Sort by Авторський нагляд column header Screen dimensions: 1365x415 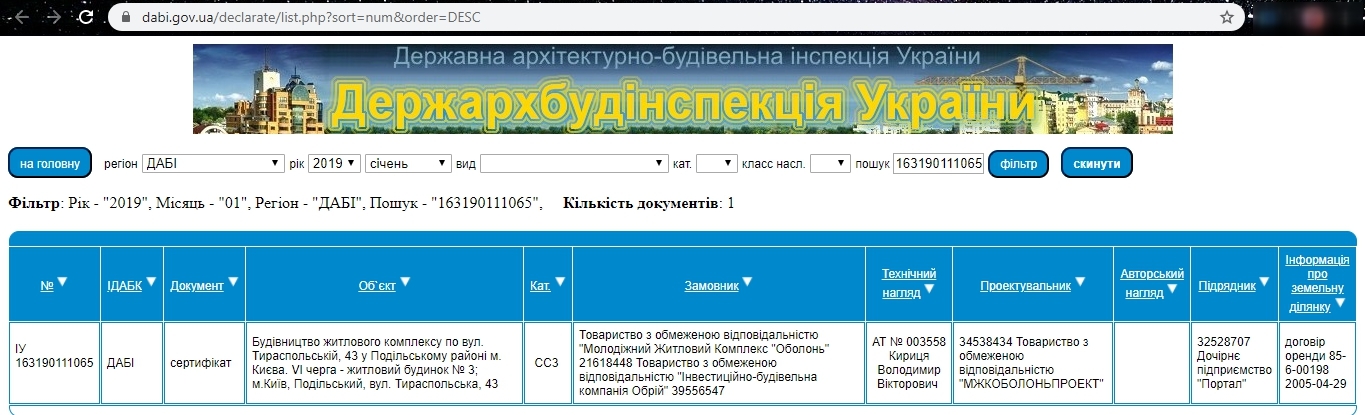coord(1152,282)
